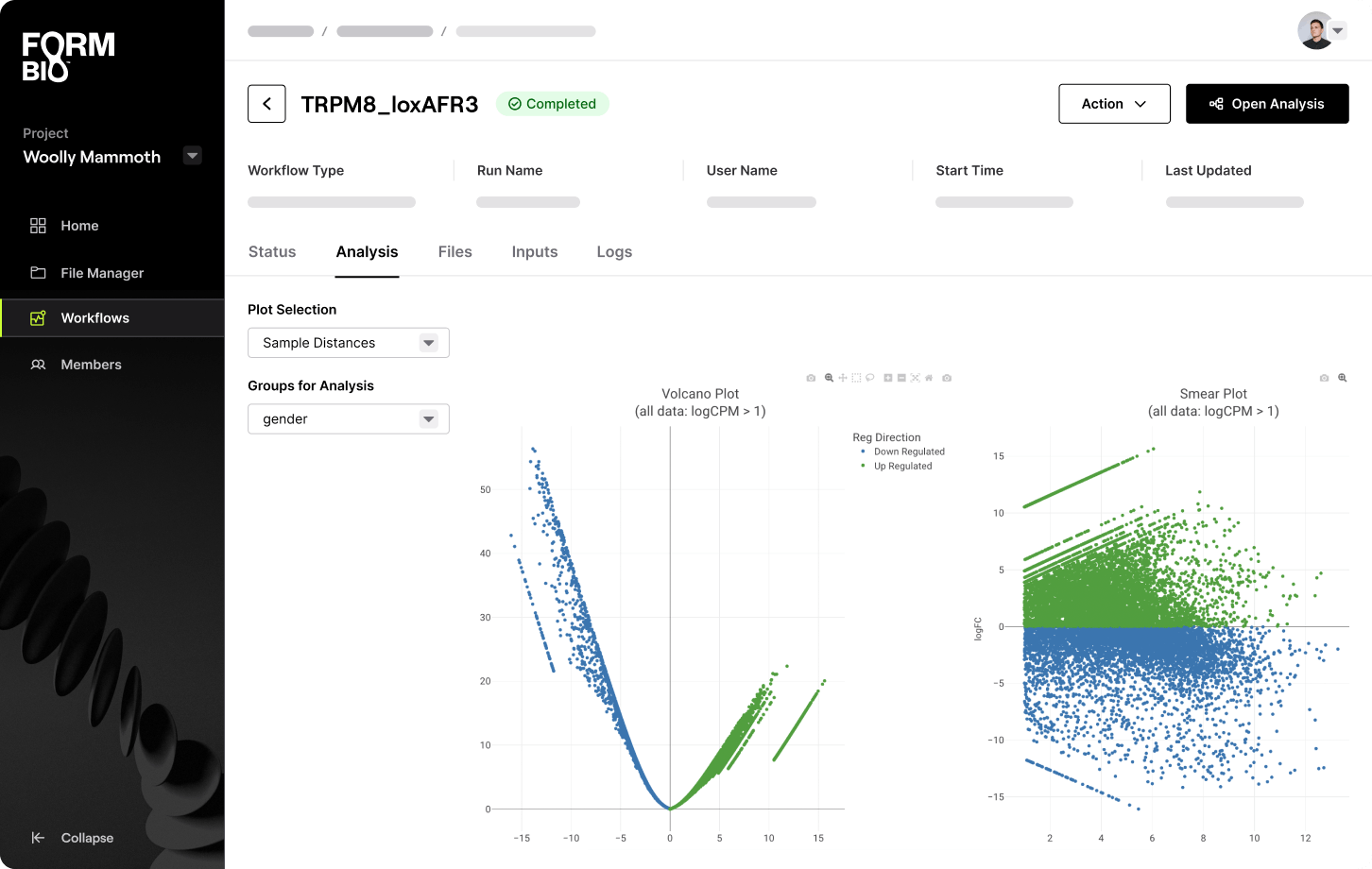This screenshot has height=869, width=1372.
Task: Open the Plot Selection dropdown
Action: click(x=348, y=343)
